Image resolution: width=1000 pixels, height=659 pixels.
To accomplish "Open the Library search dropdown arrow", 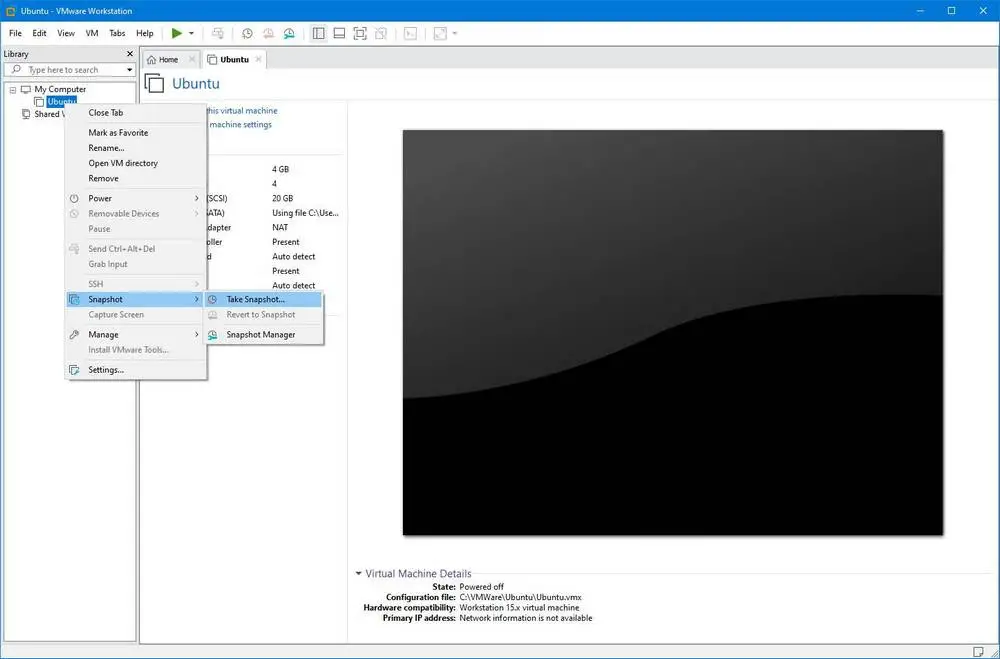I will (x=129, y=70).
